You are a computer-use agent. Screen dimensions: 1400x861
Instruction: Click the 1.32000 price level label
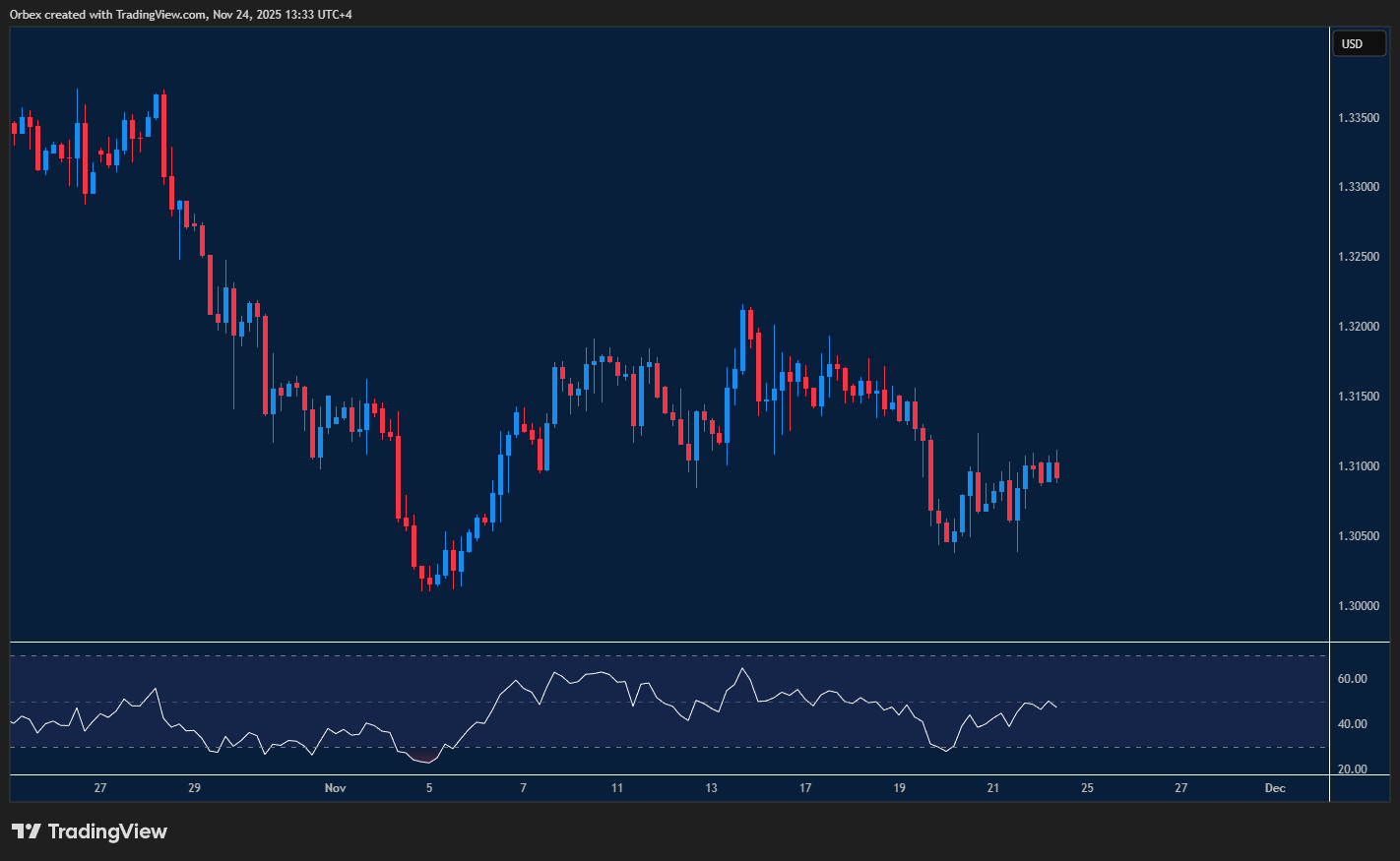click(1358, 327)
